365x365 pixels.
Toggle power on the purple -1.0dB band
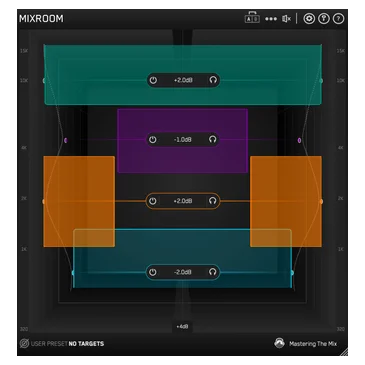pos(153,140)
